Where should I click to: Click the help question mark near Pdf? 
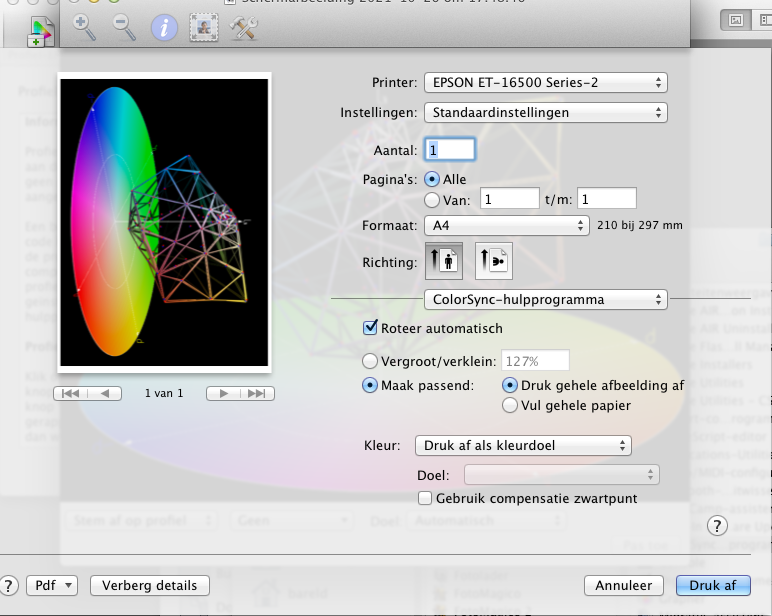click(x=10, y=585)
